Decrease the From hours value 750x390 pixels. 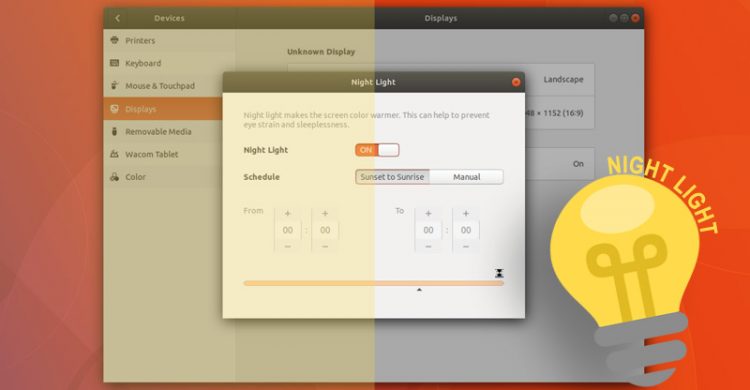click(x=287, y=246)
